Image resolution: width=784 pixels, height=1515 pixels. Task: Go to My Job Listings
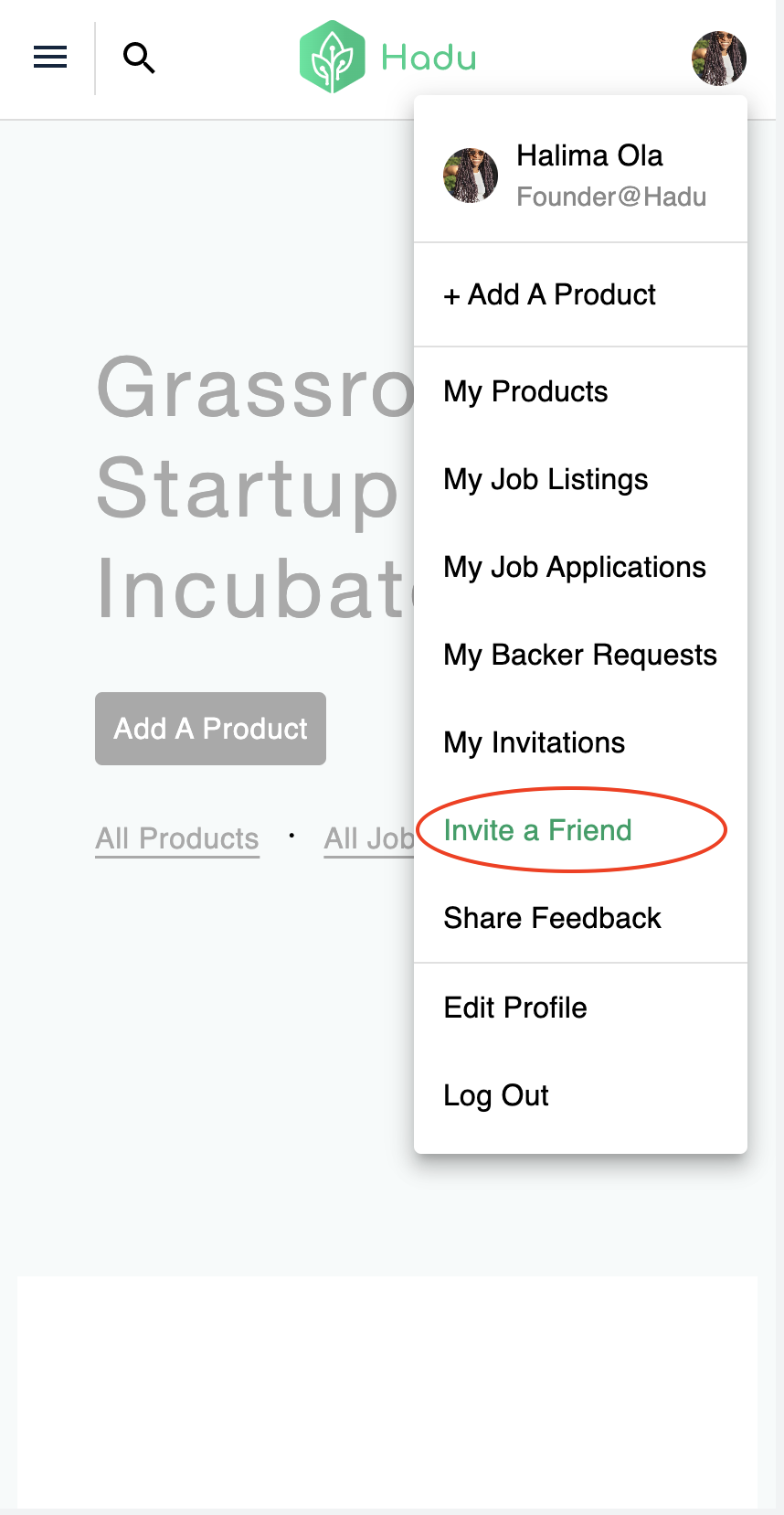tap(546, 480)
